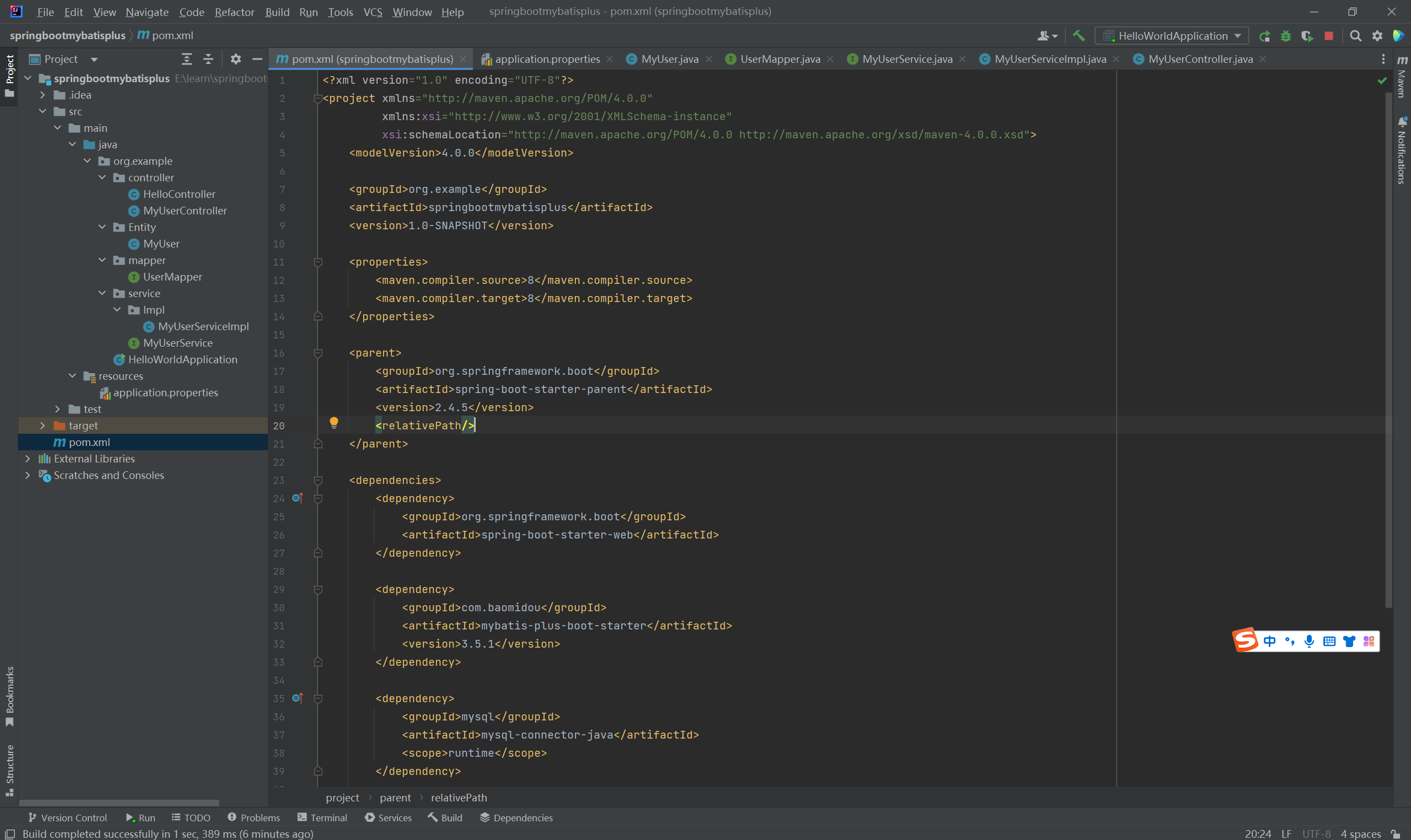This screenshot has width=1411, height=840.
Task: Fold the project tag at line 2
Action: pyautogui.click(x=318, y=99)
